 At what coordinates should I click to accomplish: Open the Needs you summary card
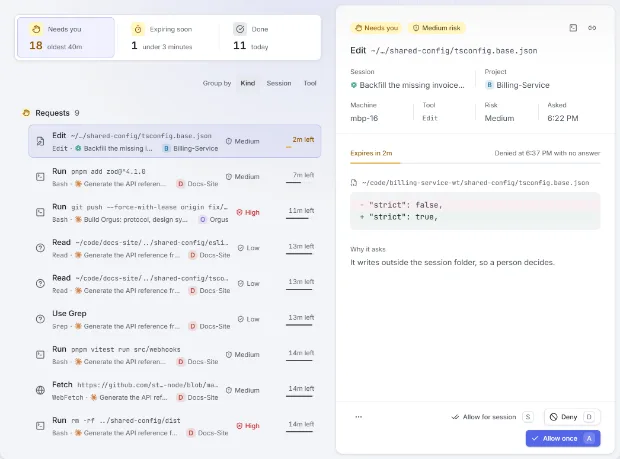(x=66, y=38)
